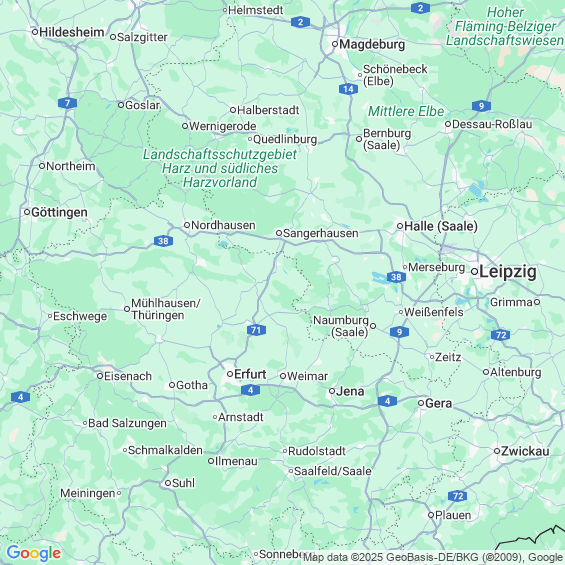
Task: Click the A71 highway shield
Action: click(x=256, y=330)
